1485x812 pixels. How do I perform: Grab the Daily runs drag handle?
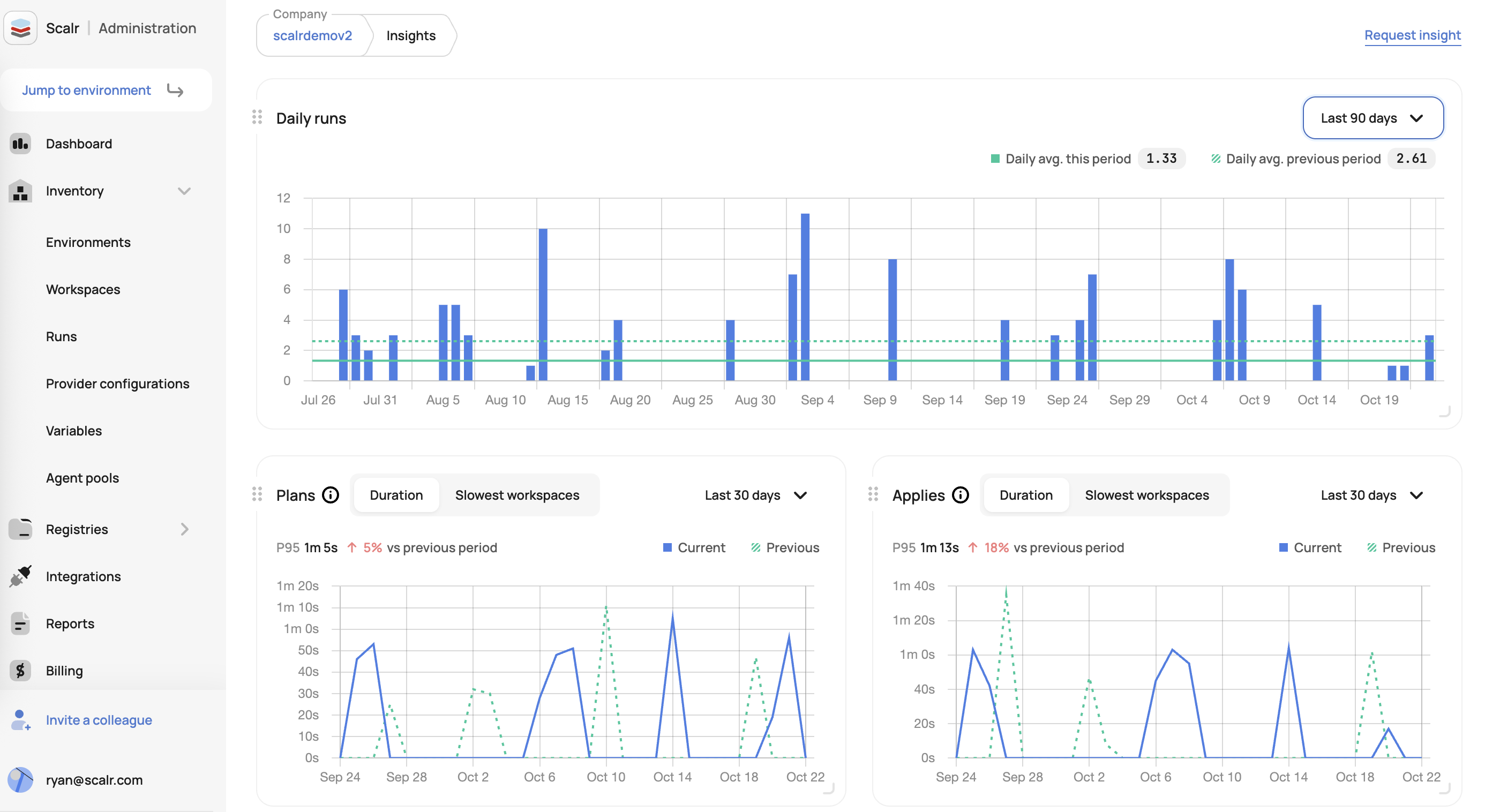(x=257, y=117)
